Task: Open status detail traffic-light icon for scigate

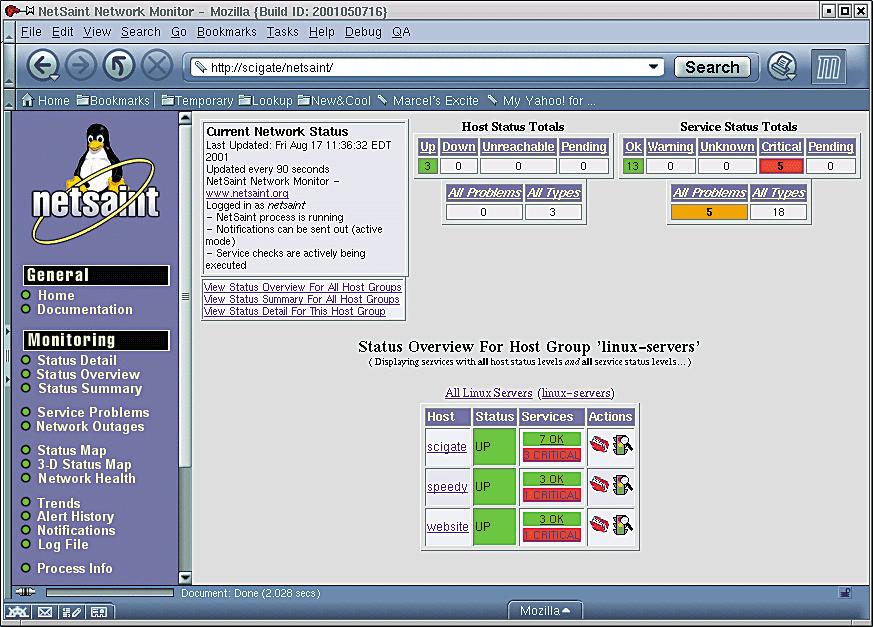Action: click(x=623, y=445)
